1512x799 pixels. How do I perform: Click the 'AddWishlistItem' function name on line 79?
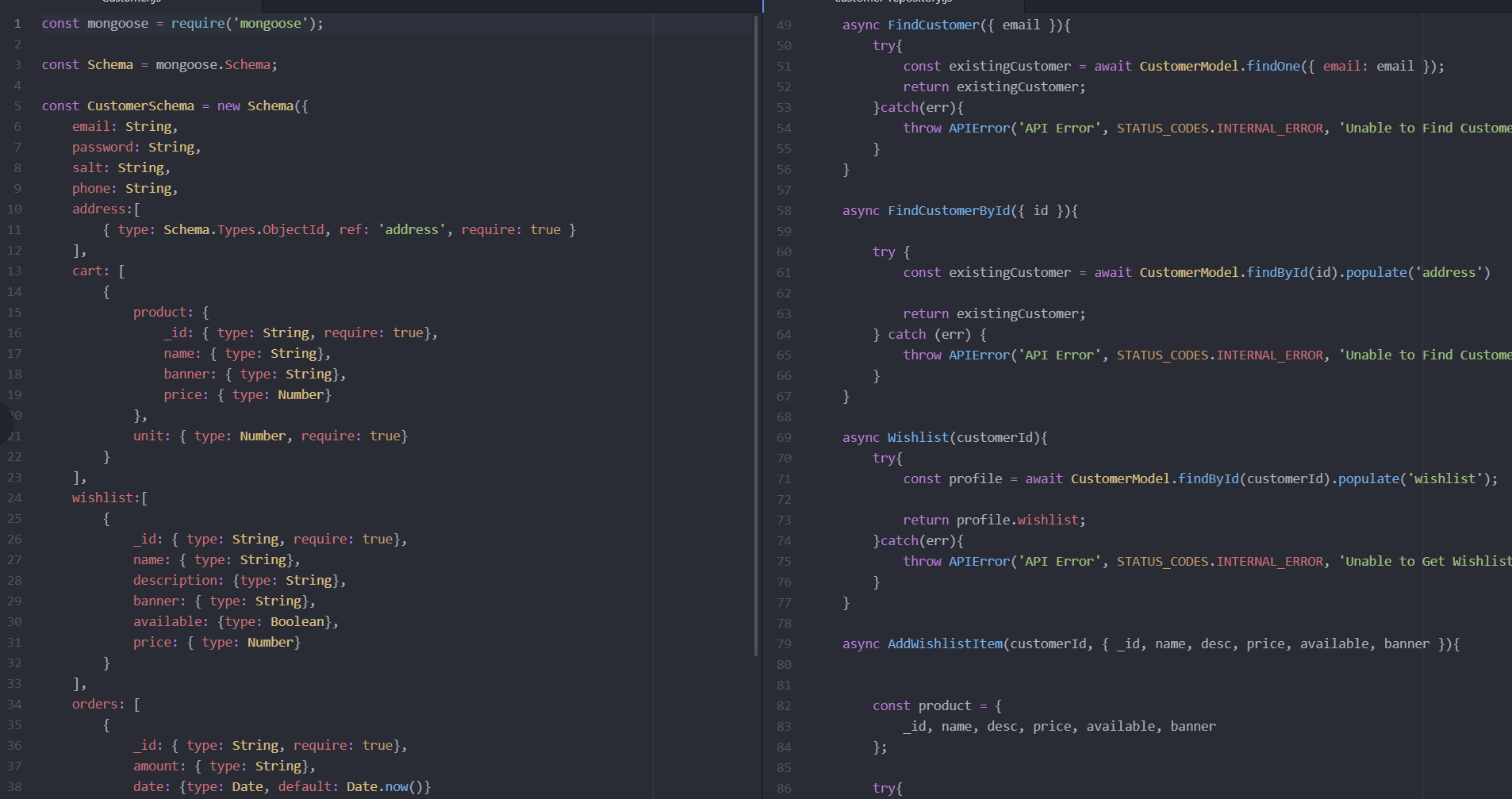(945, 643)
